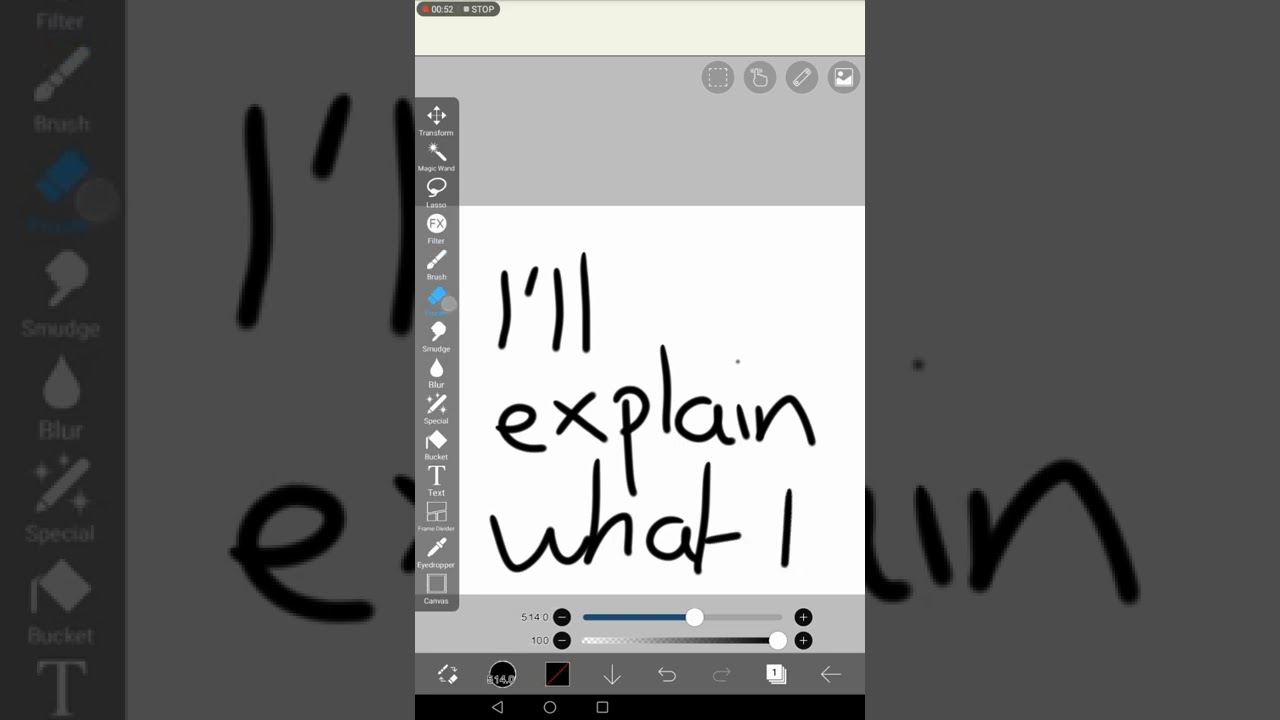
Task: Open the Canvas settings tool
Action: coord(436,588)
